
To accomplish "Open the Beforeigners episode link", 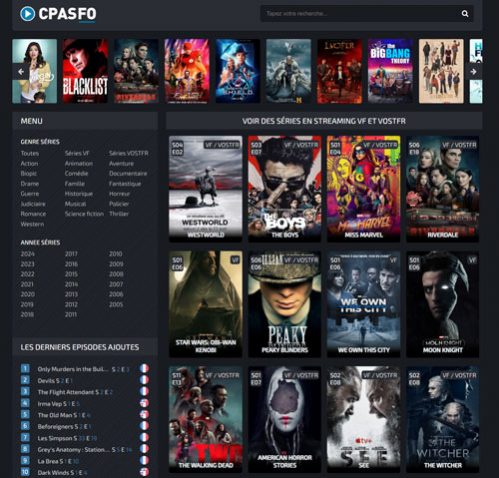I will (64, 426).
